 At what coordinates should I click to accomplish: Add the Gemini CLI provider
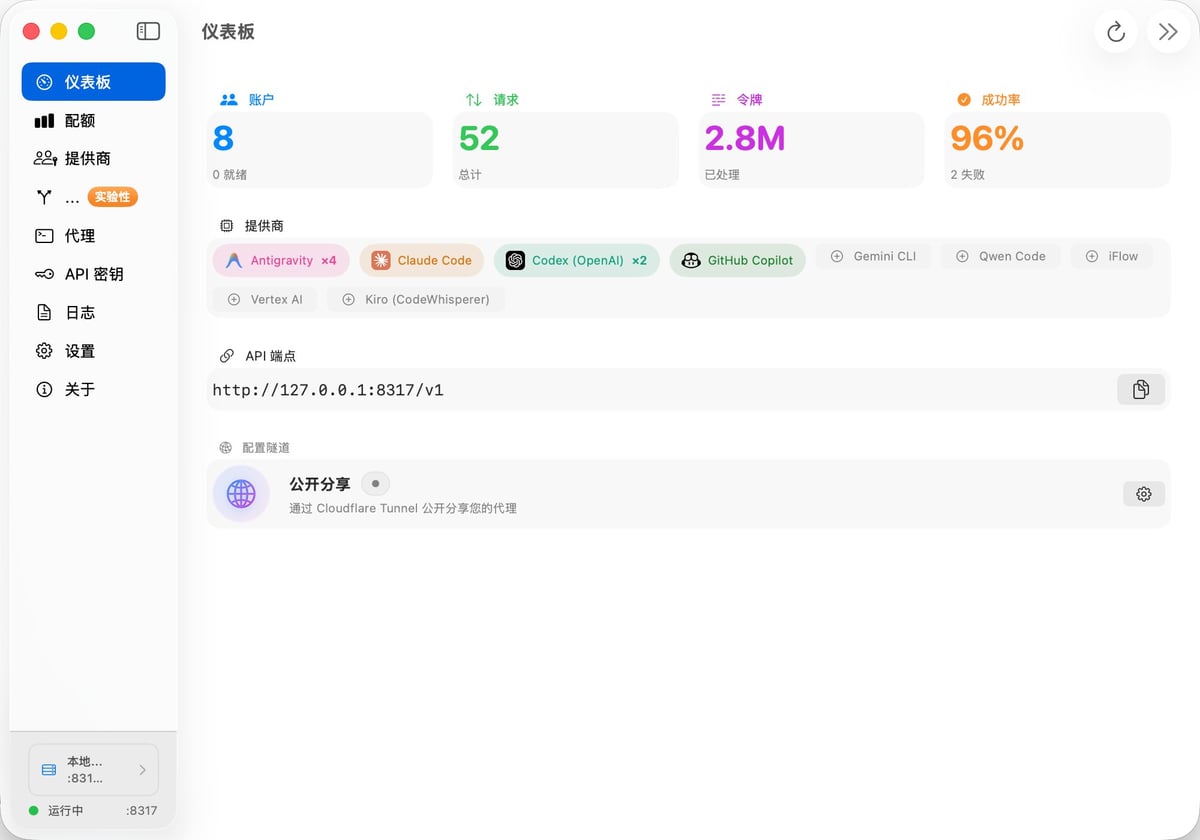(873, 257)
